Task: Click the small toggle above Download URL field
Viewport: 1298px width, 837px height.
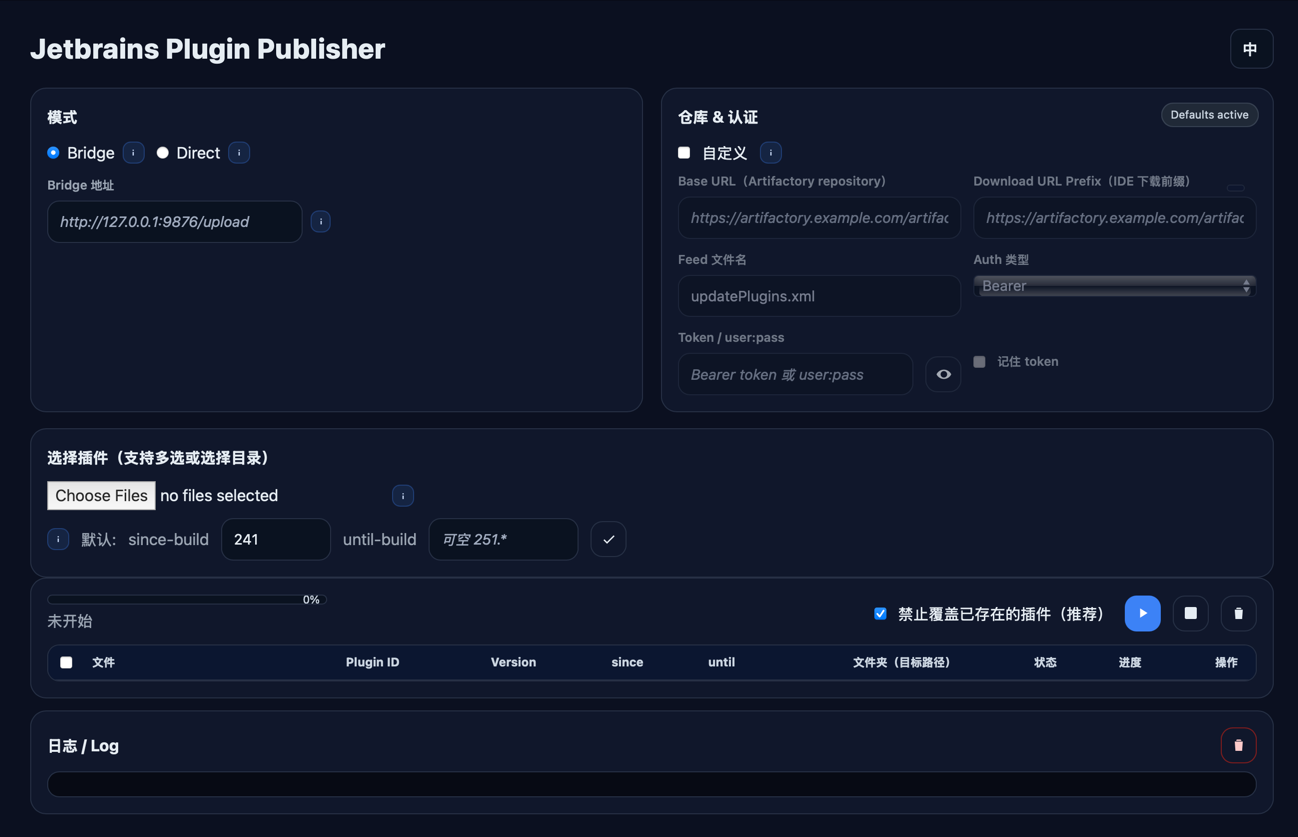Action: [1236, 187]
